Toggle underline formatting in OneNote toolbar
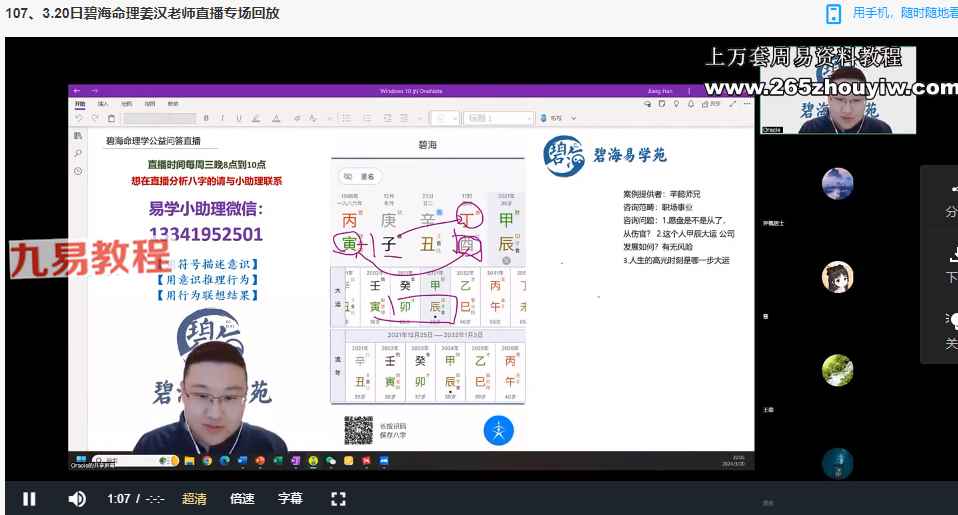958x515 pixels. [x=238, y=118]
